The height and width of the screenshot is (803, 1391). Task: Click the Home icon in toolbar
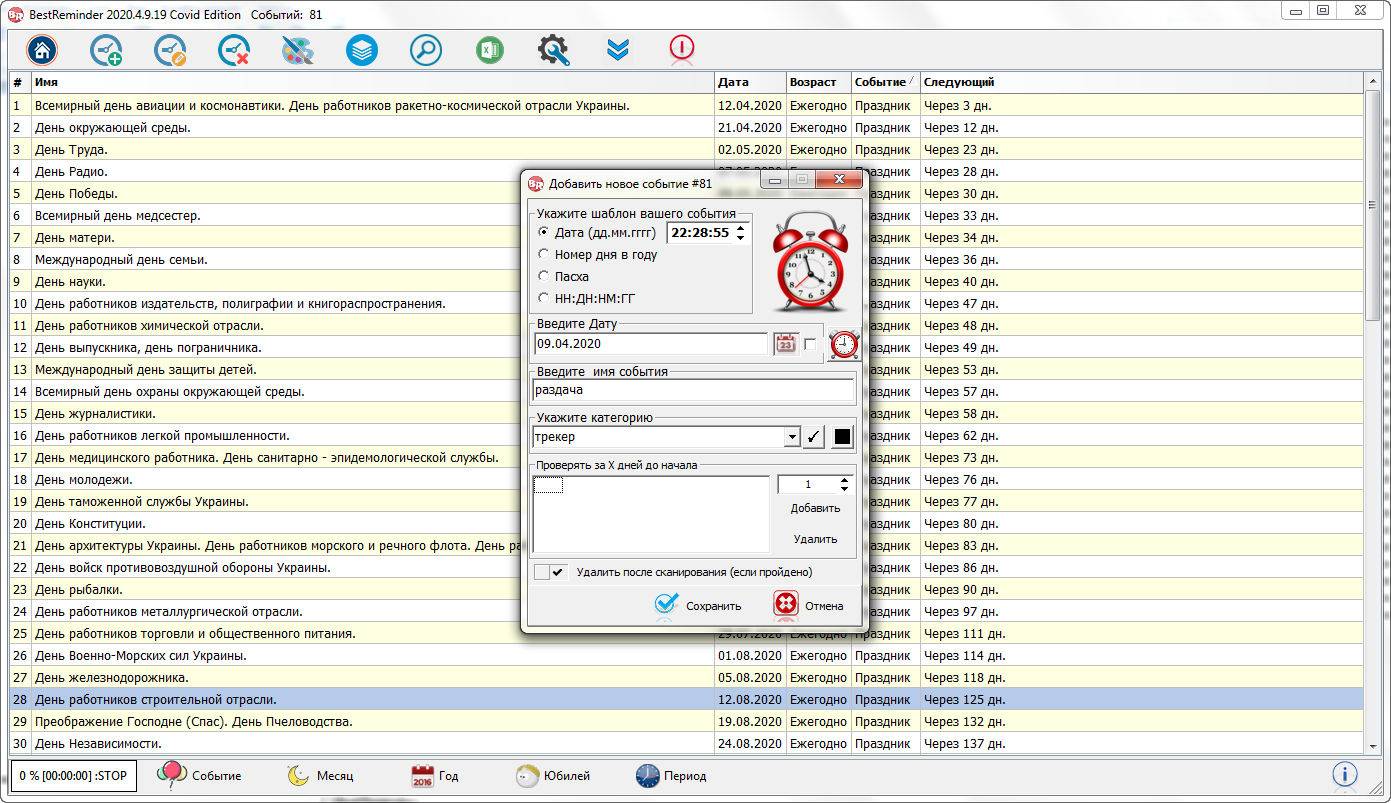(x=42, y=50)
